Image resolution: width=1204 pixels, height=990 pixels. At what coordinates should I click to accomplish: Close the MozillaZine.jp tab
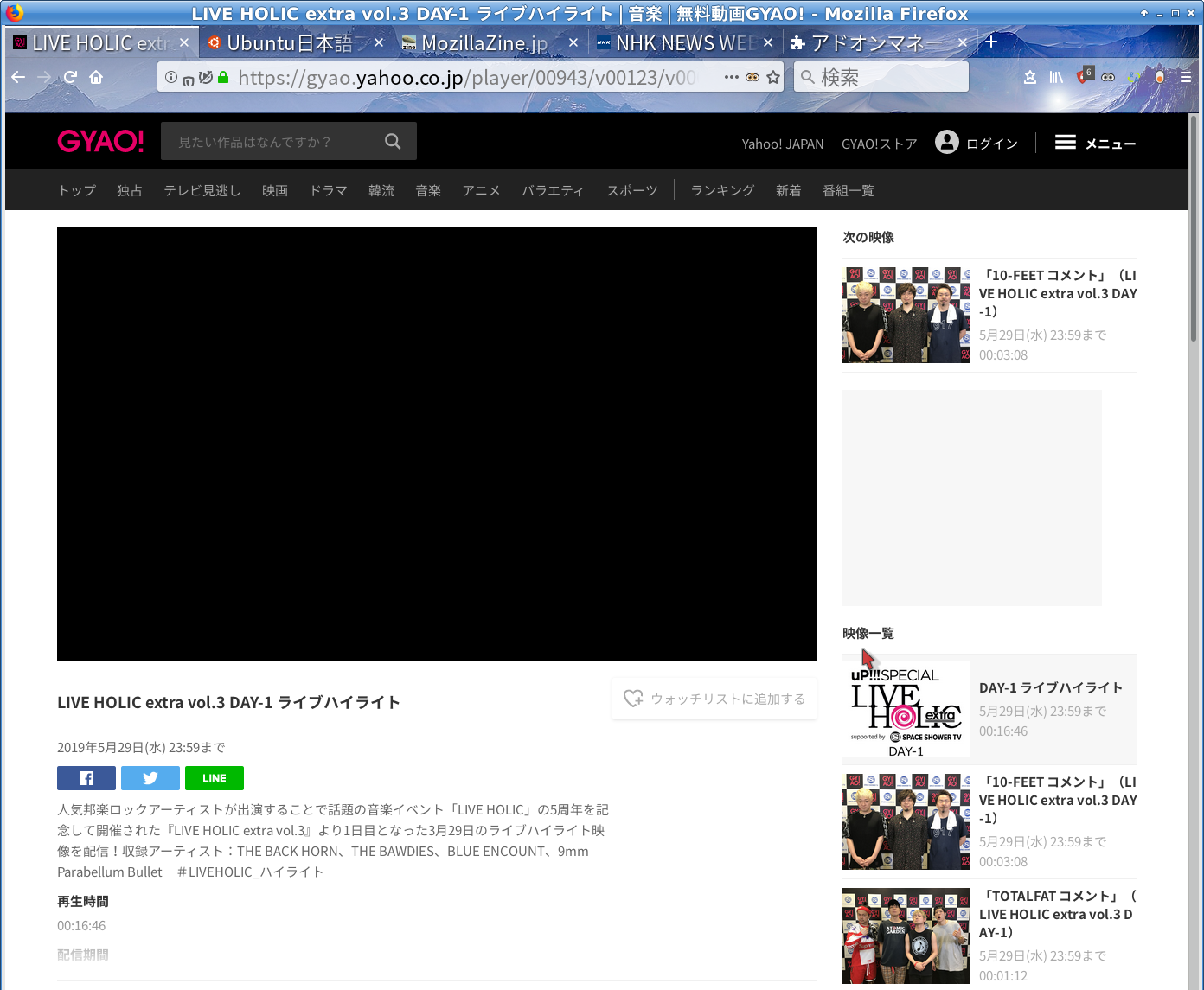tap(573, 42)
